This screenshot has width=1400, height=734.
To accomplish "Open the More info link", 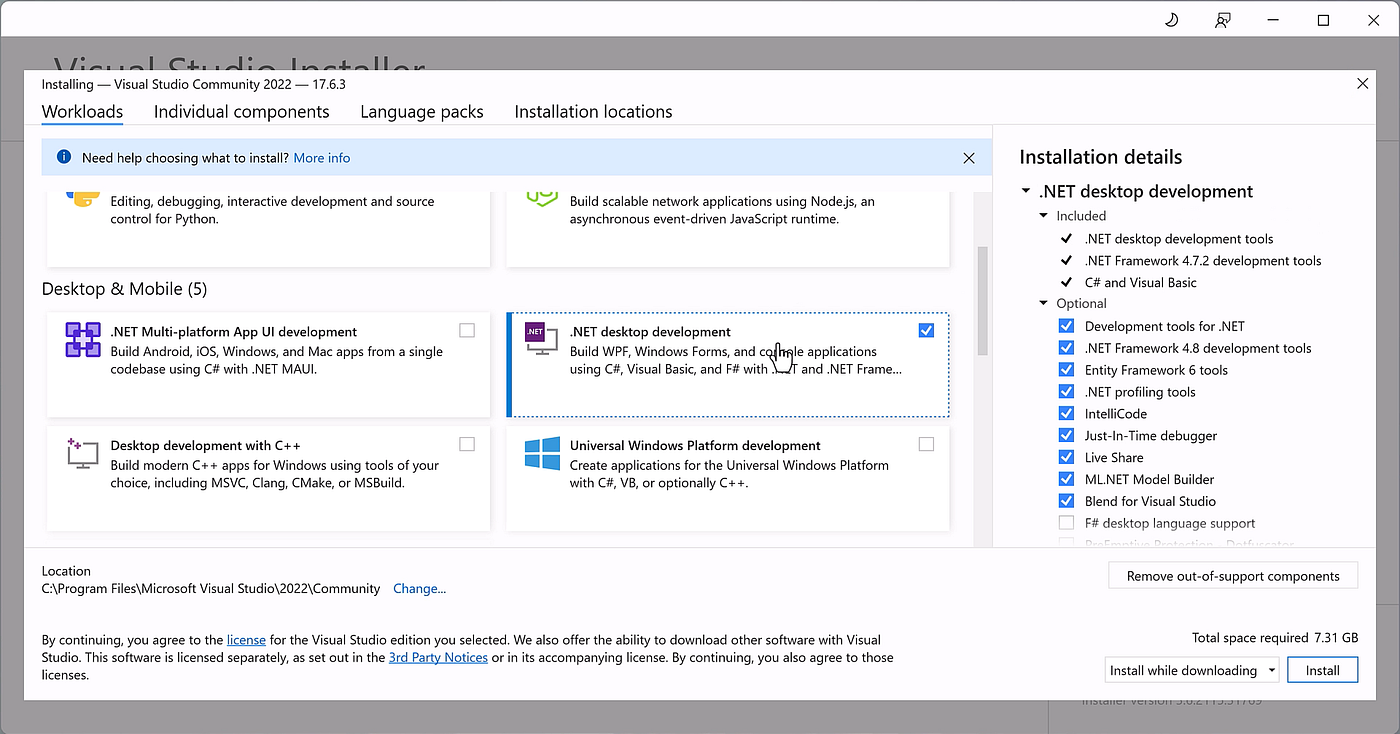I will (322, 158).
